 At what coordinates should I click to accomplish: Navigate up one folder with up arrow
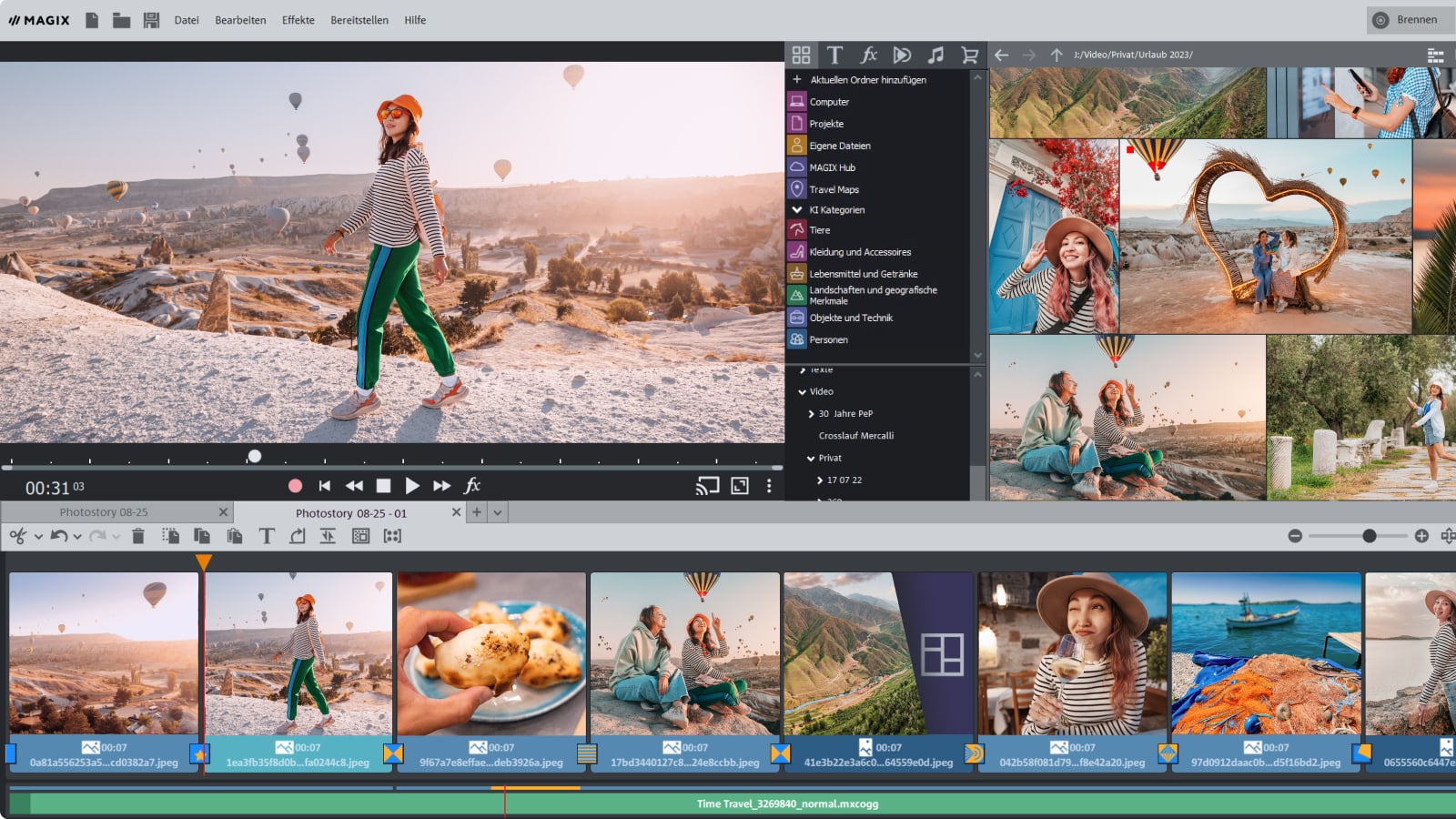click(1056, 55)
